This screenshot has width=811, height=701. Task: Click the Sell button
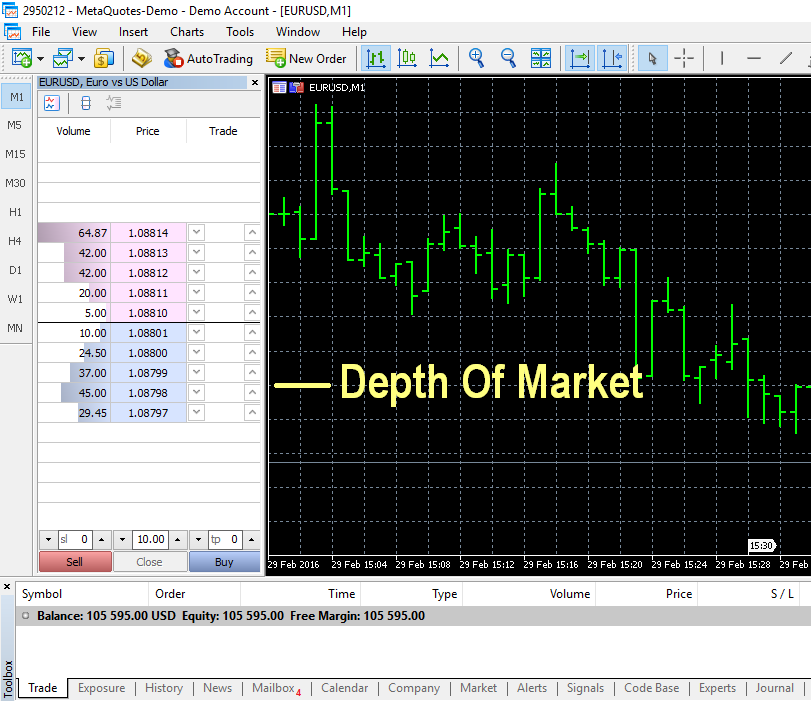pyautogui.click(x=75, y=562)
